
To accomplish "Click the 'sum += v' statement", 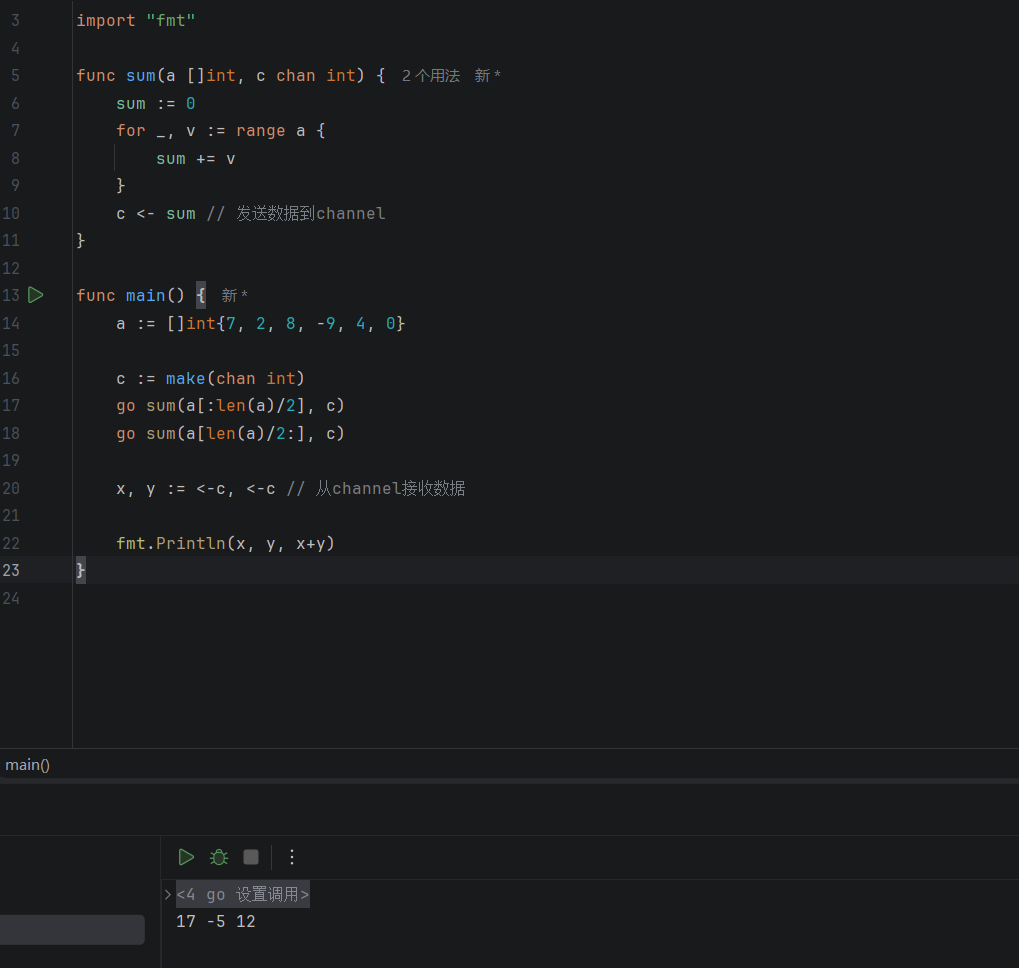I will [196, 159].
